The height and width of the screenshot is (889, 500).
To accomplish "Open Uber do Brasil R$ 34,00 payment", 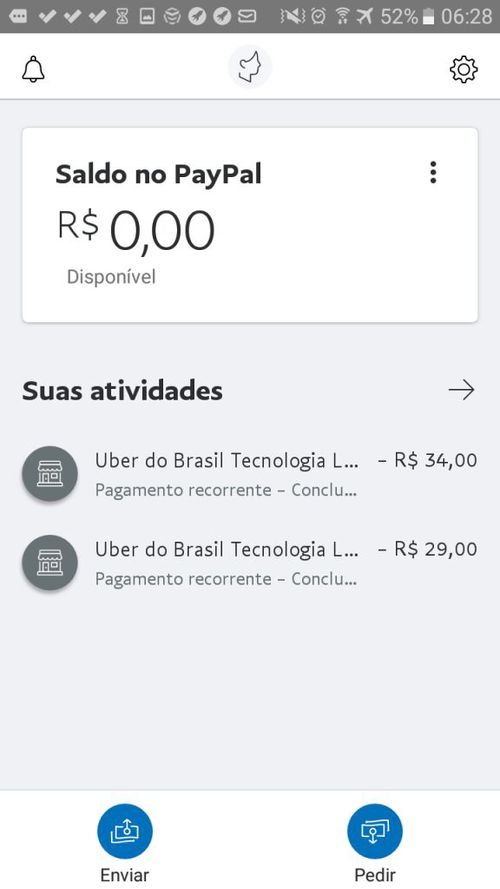I will coord(249,474).
